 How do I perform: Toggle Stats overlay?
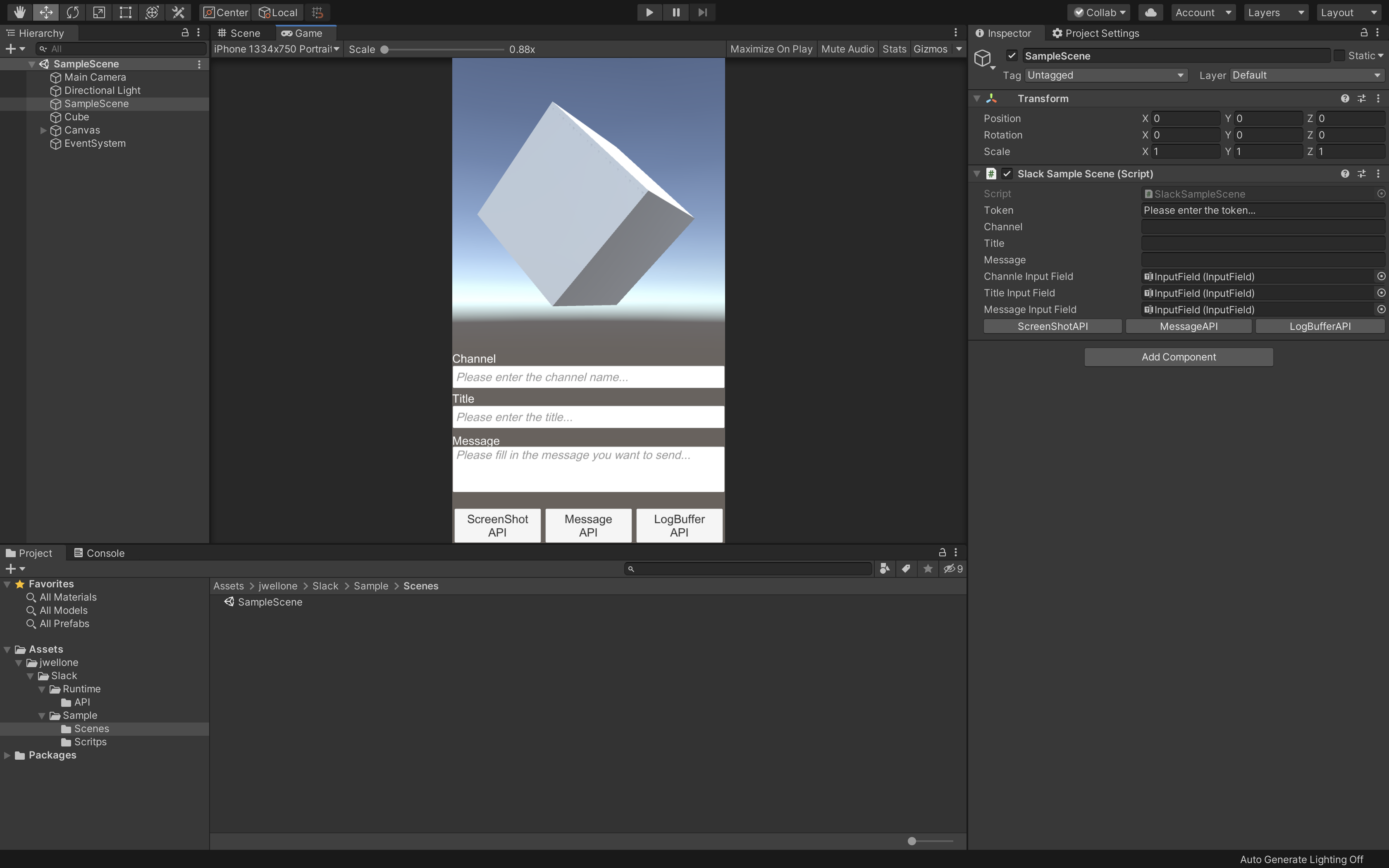click(894, 49)
